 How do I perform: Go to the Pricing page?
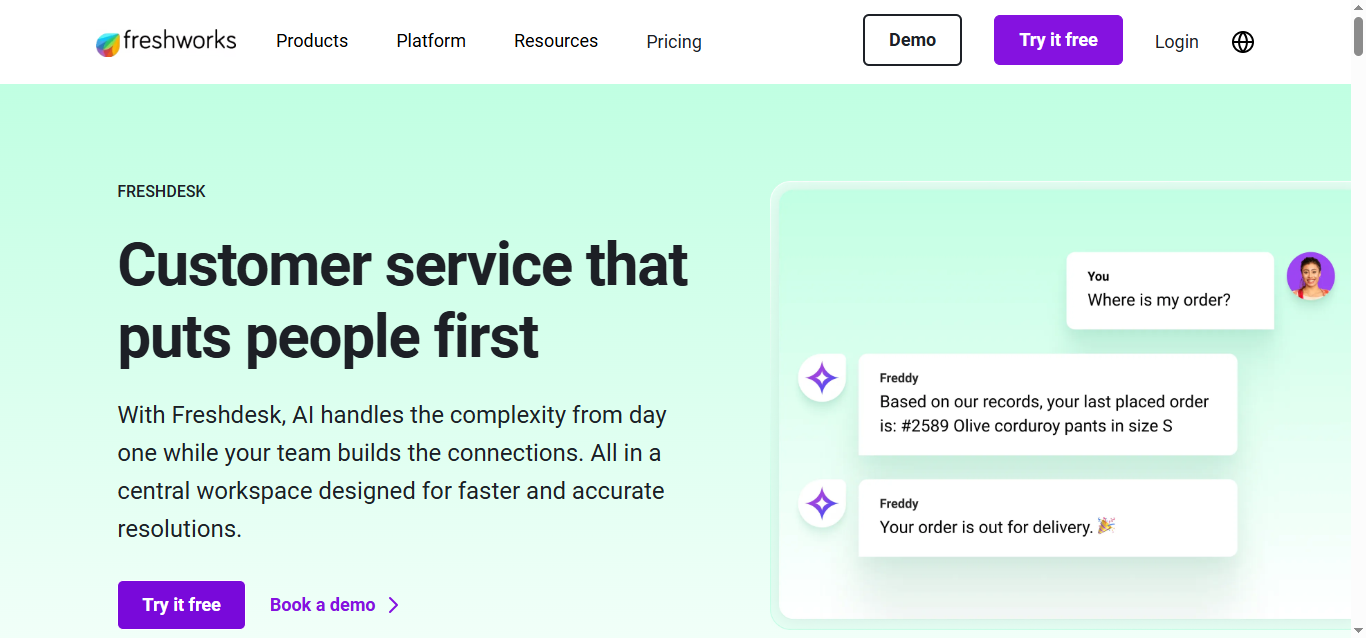point(674,42)
